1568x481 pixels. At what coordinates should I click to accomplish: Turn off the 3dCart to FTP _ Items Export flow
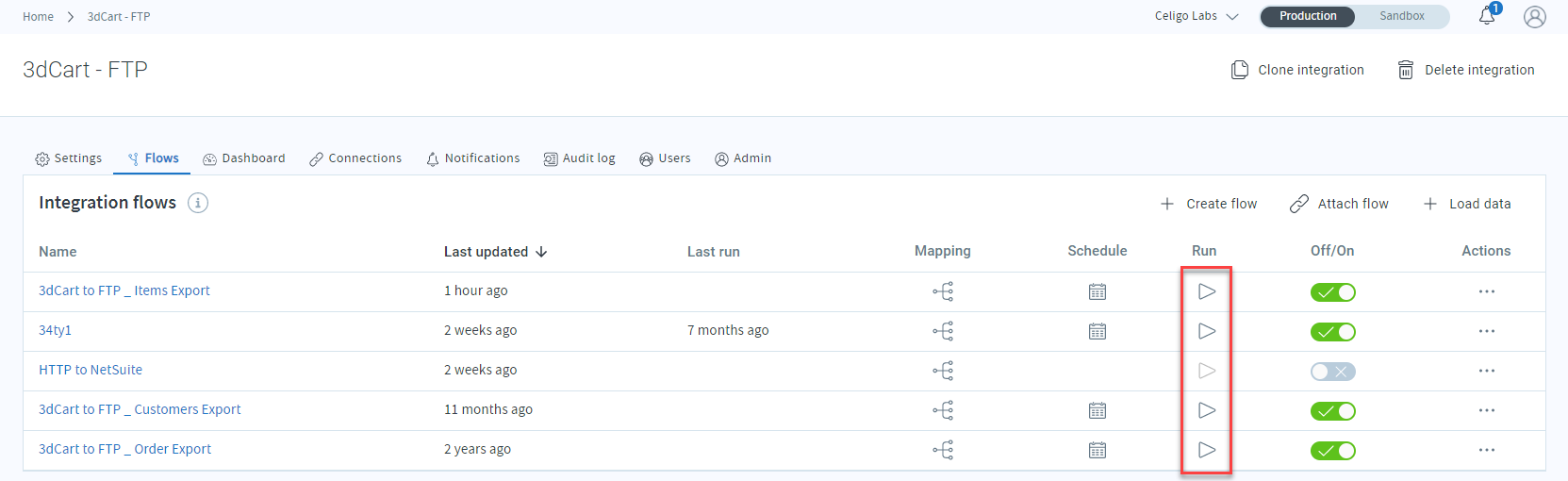point(1333,292)
